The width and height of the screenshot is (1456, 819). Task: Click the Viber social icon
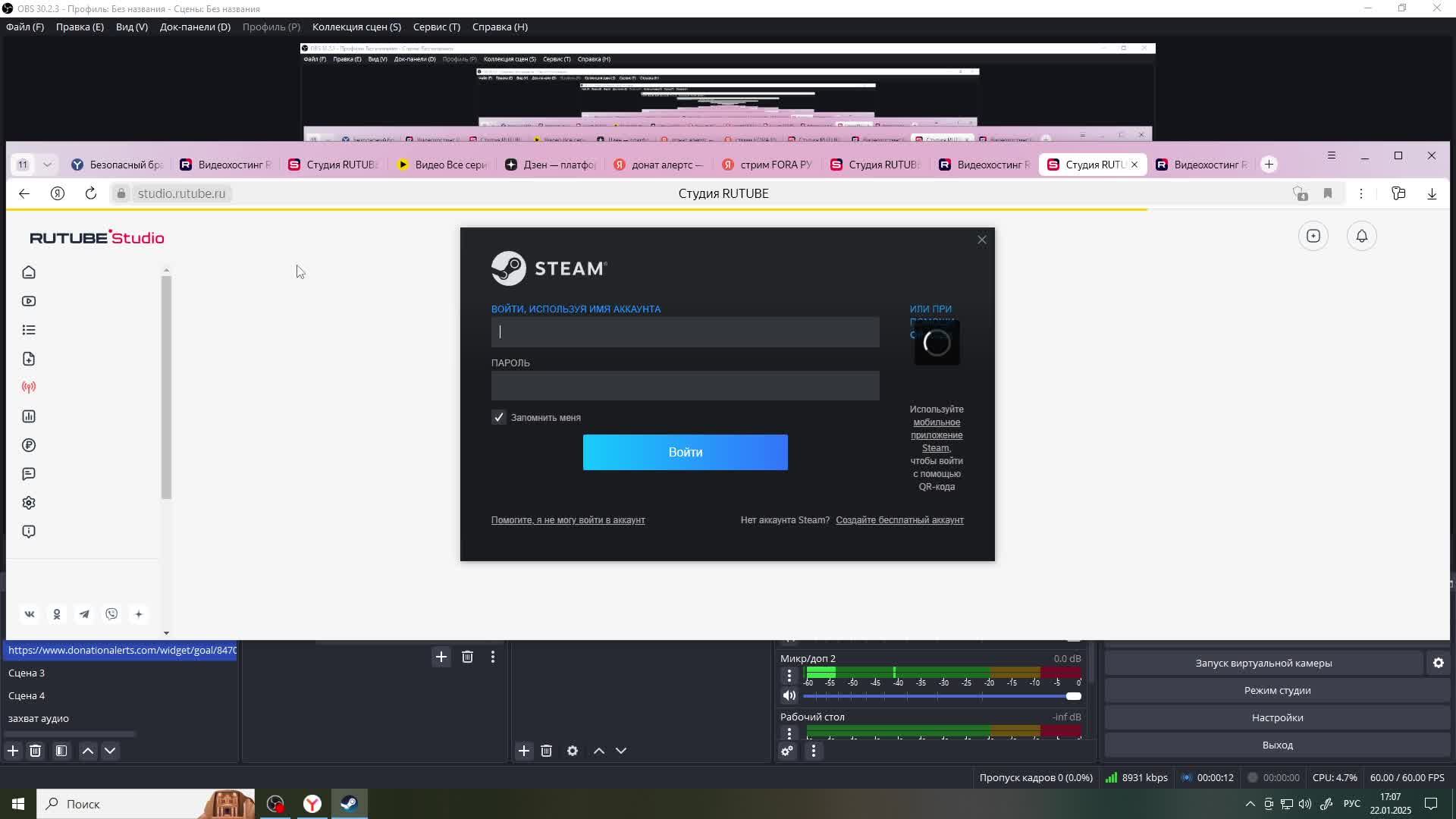pyautogui.click(x=111, y=614)
